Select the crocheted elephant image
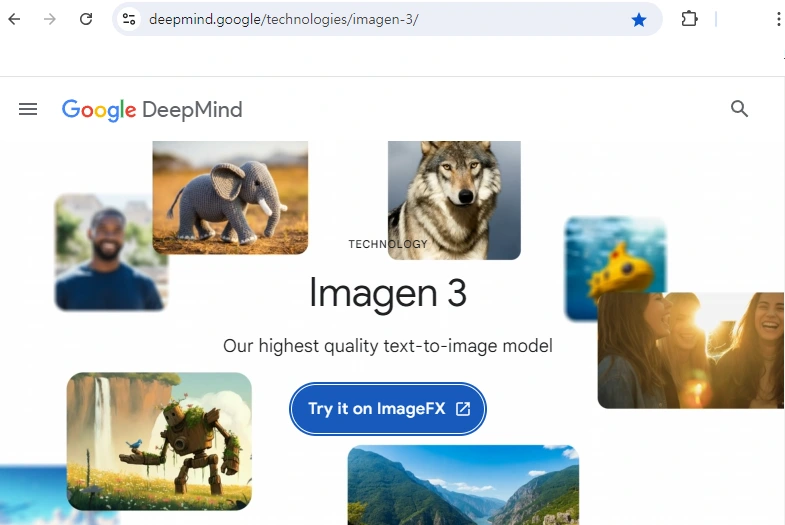785x525 pixels. coord(230,198)
